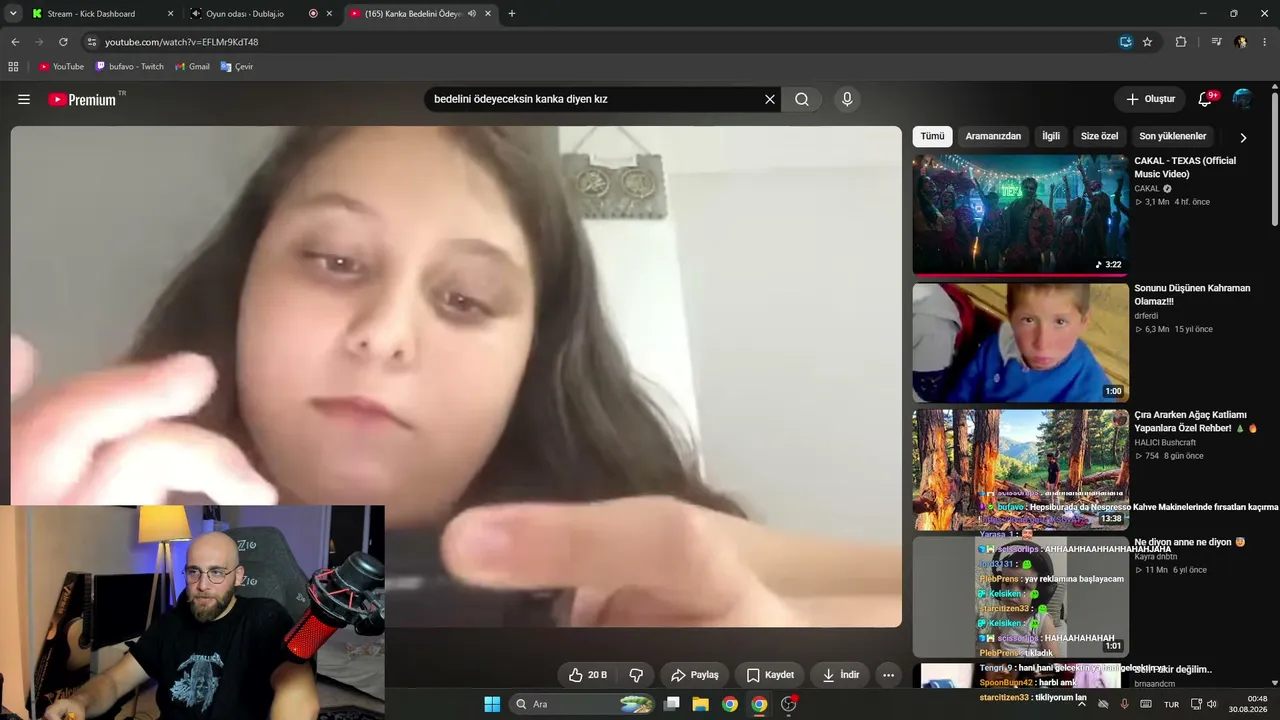
Task: Open bufavo - Twitch bookmark
Action: (130, 67)
